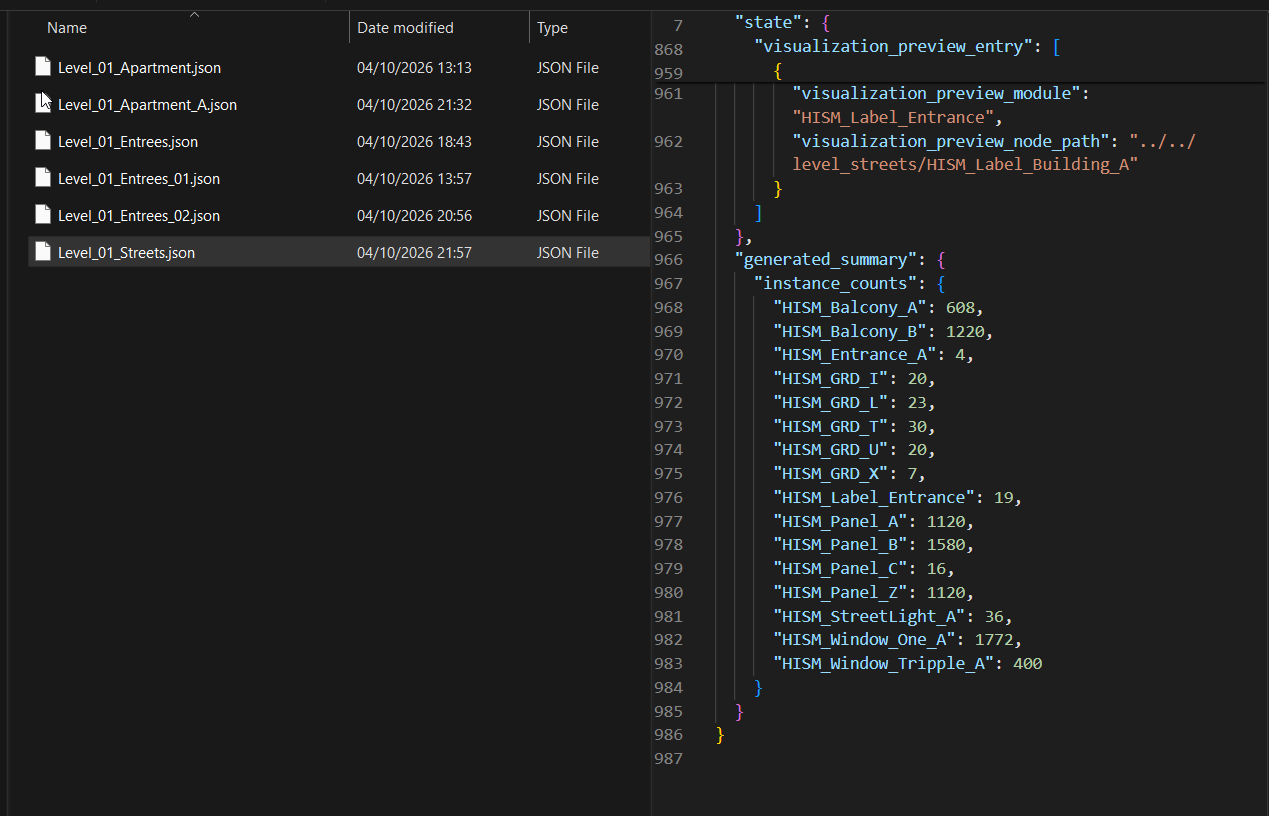
Task: Click the value 1580 on line 978
Action: [947, 544]
